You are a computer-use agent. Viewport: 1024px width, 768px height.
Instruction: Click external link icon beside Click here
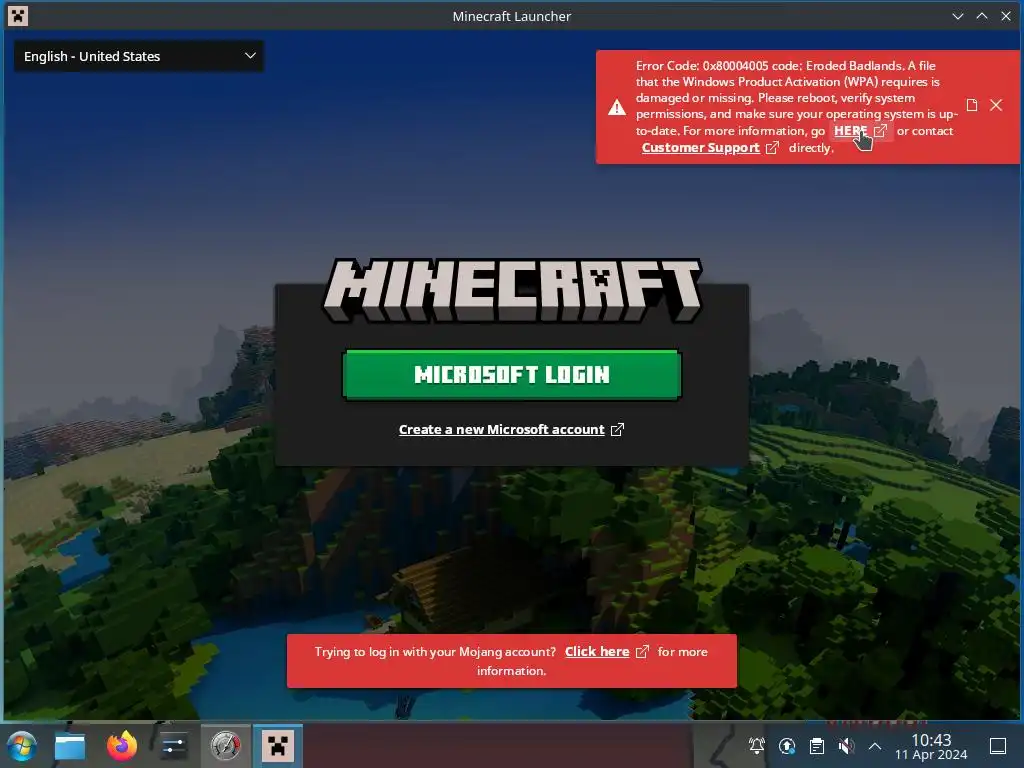coord(643,652)
